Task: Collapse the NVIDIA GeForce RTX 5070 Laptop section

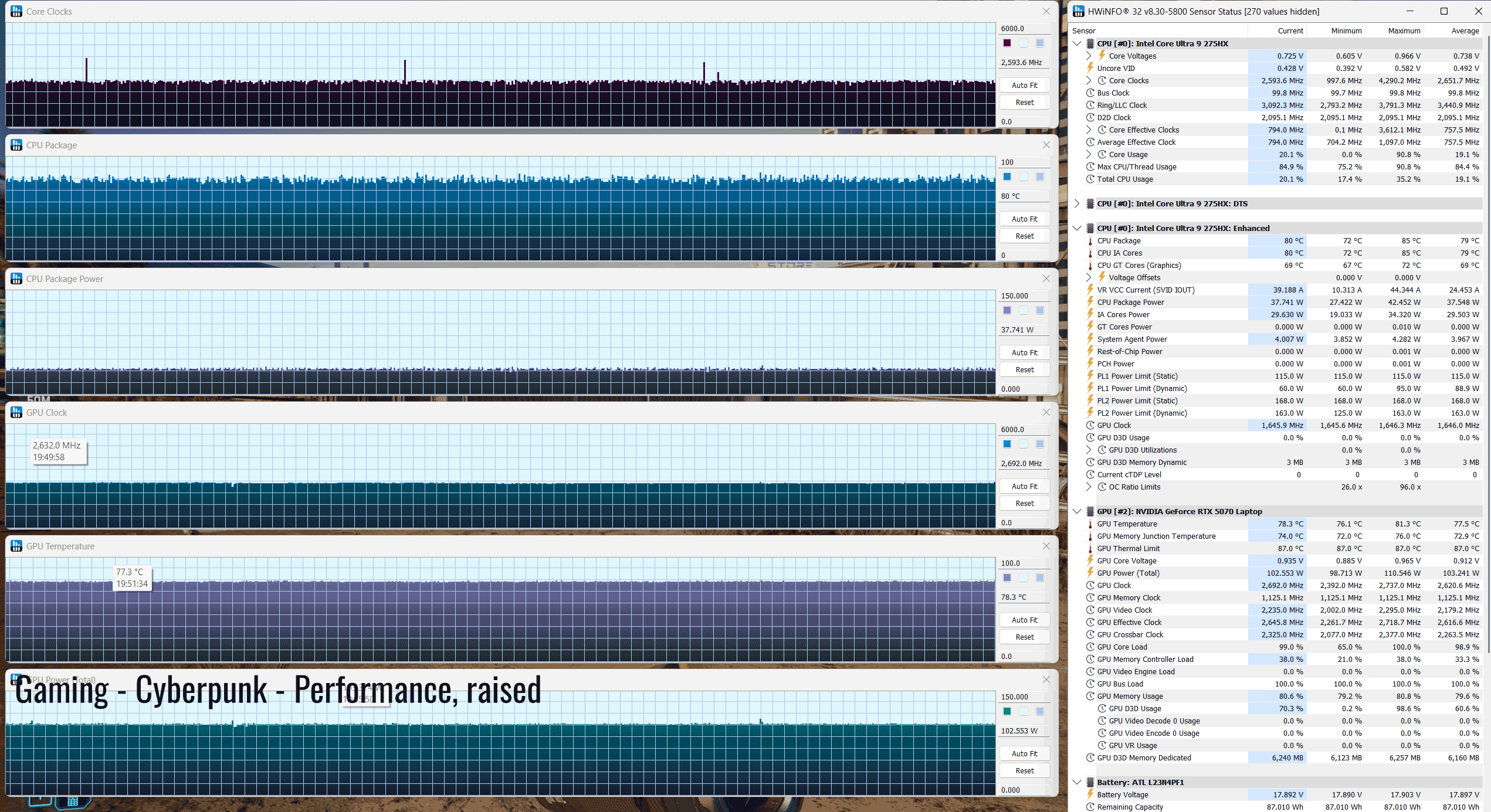Action: 1077,511
